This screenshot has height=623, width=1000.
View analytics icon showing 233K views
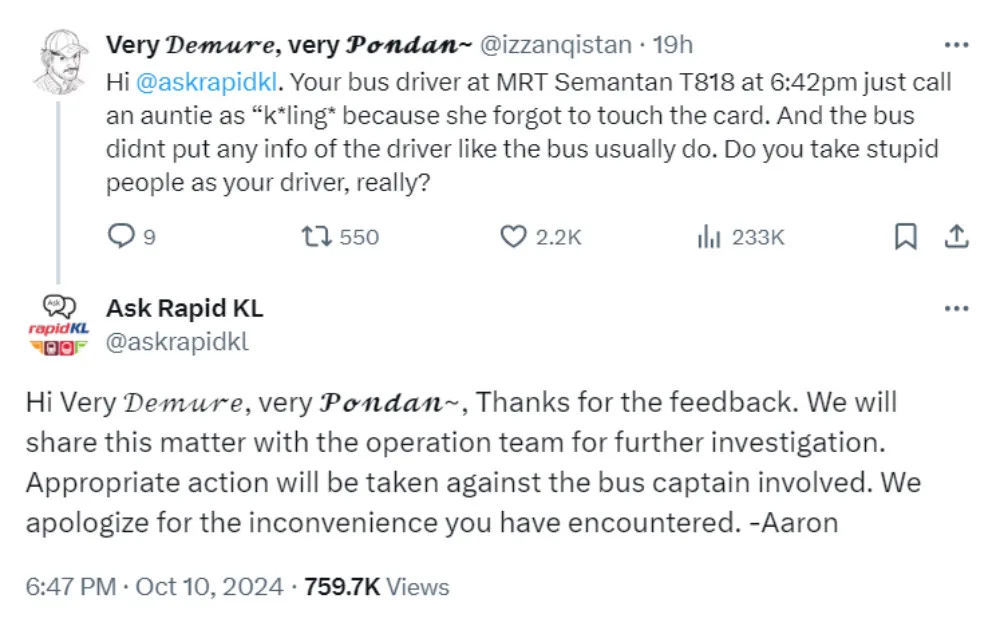tap(709, 237)
